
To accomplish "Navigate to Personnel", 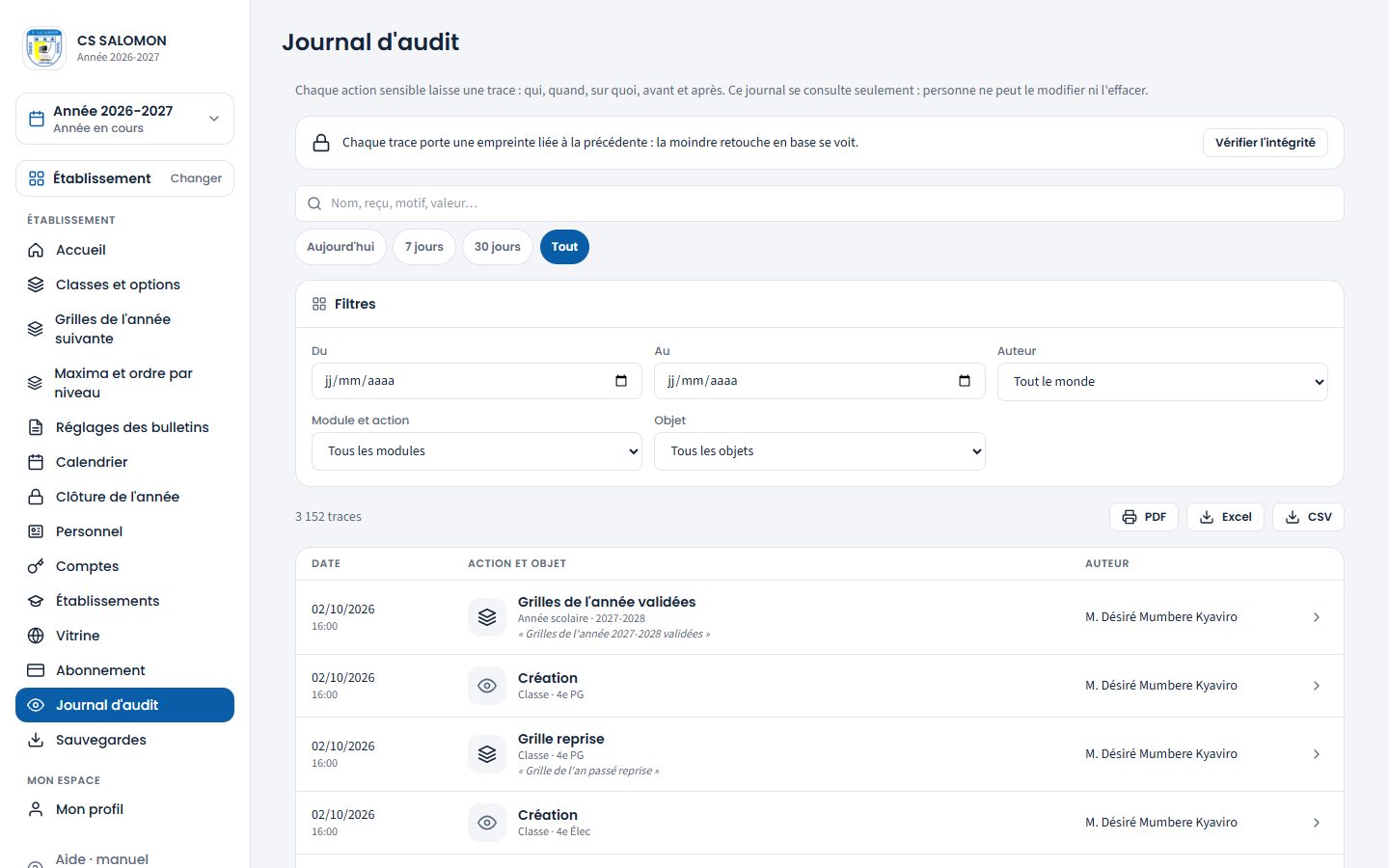I will [124, 531].
